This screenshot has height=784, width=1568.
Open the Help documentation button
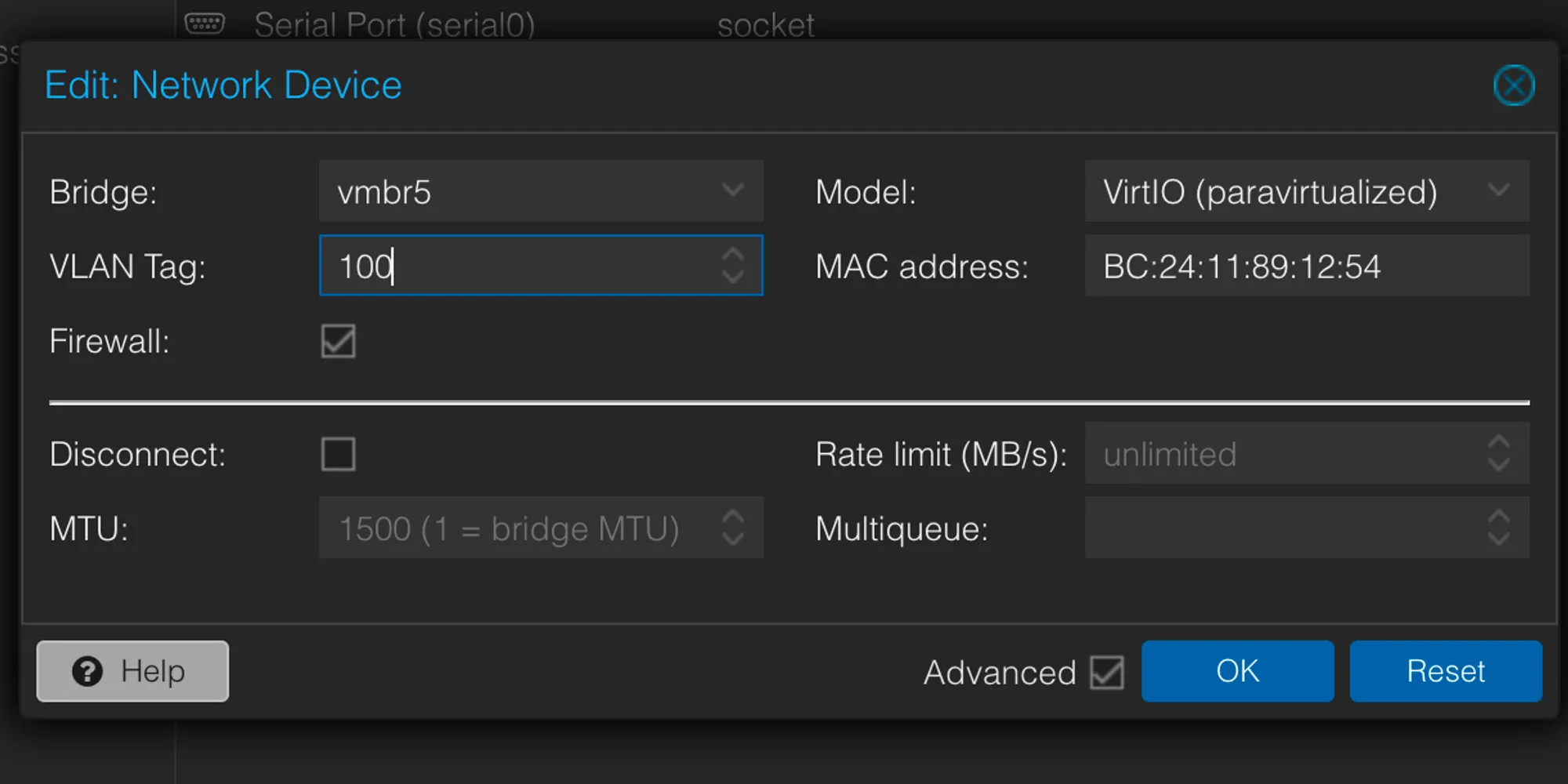(132, 671)
